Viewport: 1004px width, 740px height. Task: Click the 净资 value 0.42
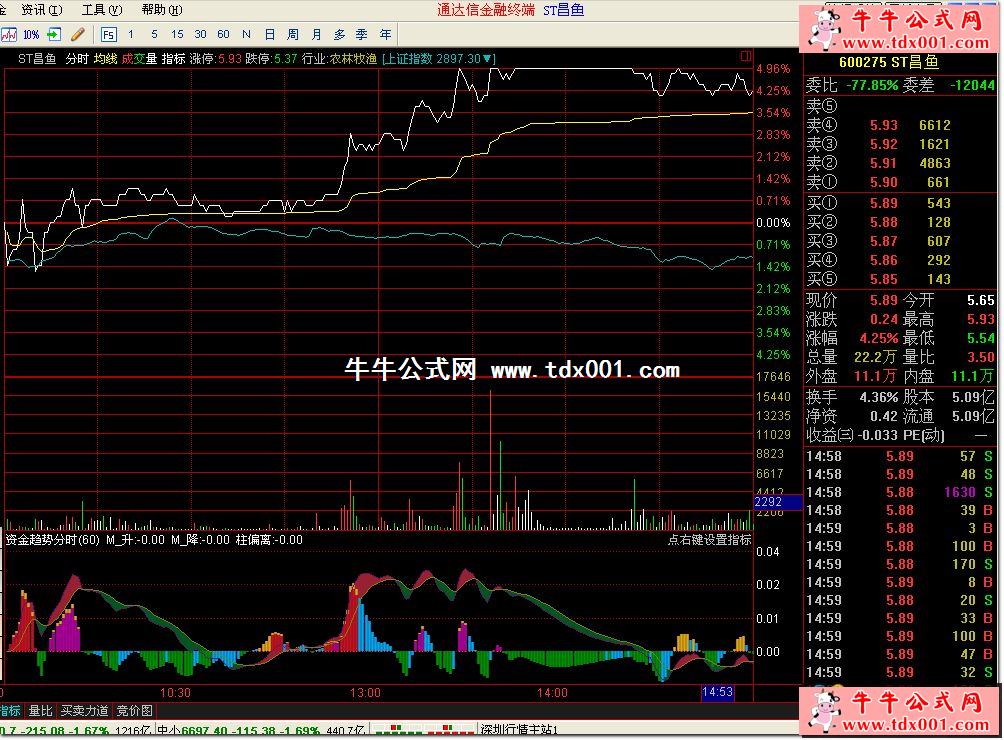884,417
